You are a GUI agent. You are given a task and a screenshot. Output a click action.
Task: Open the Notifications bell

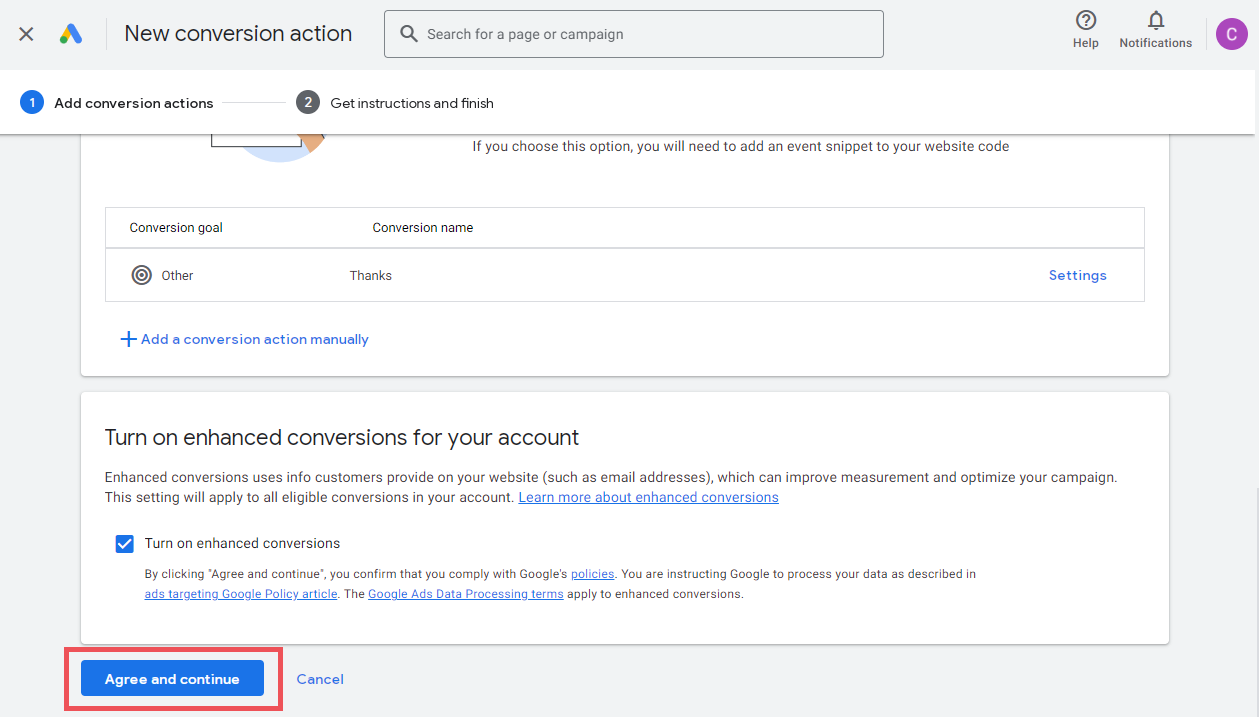(1156, 20)
